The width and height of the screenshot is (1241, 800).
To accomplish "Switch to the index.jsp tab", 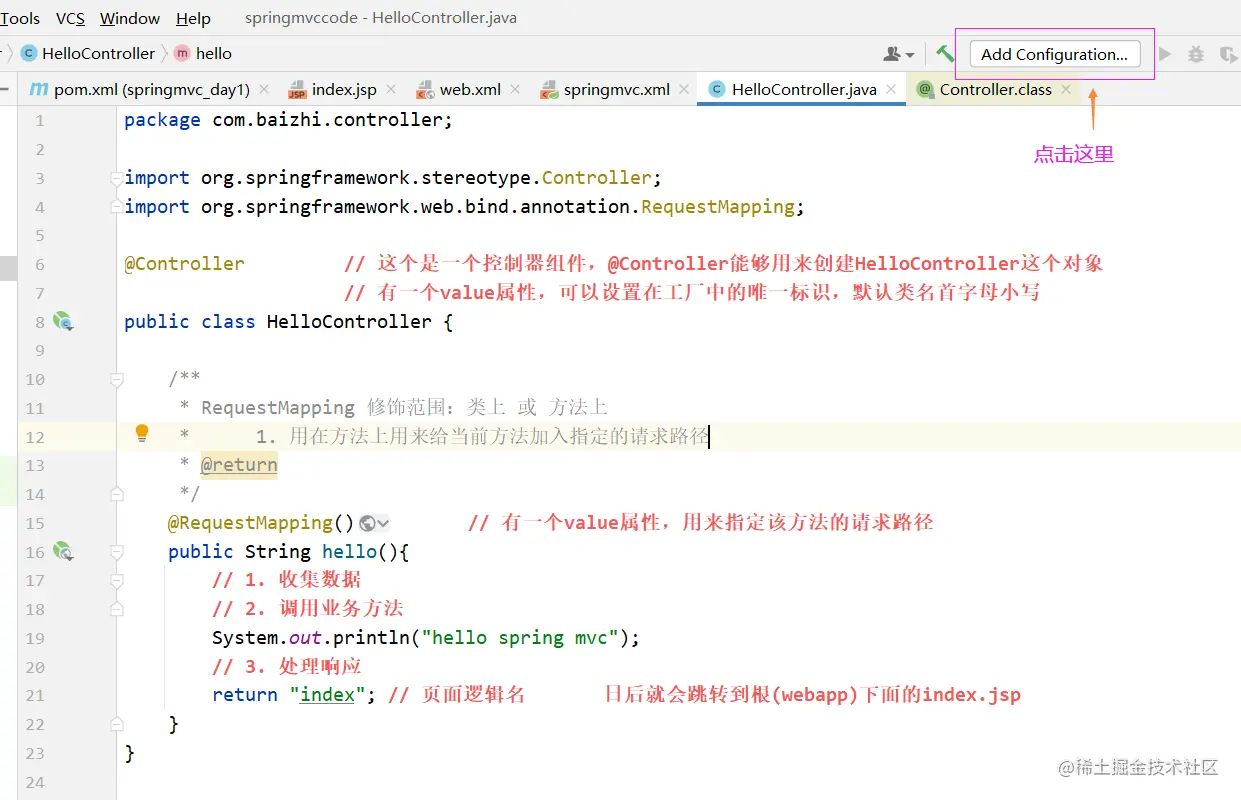I will point(344,89).
